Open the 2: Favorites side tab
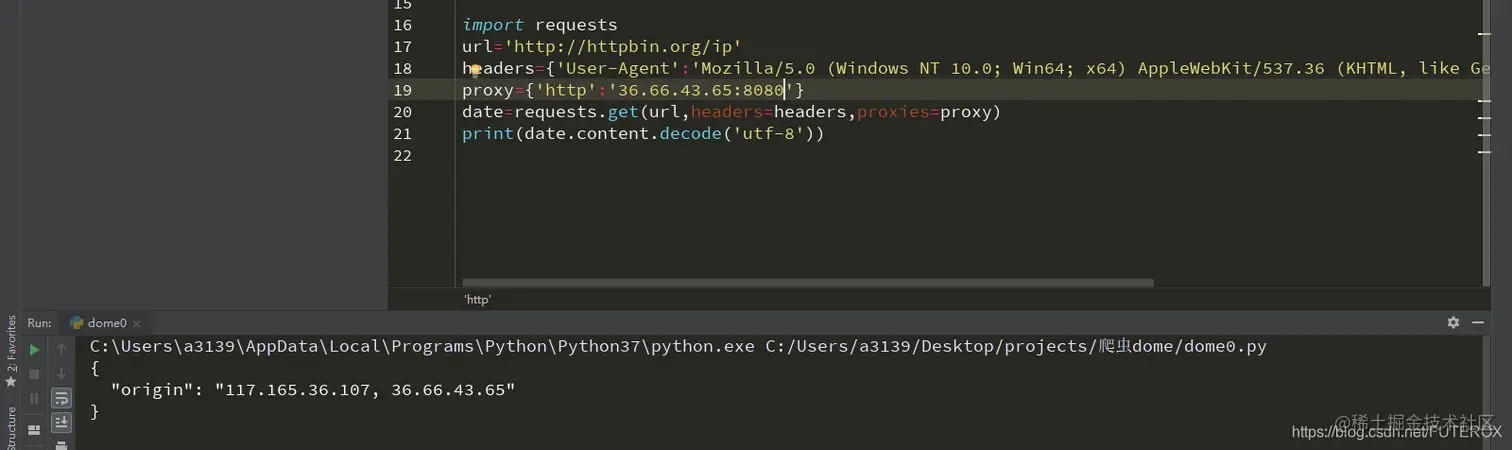Image resolution: width=1512 pixels, height=450 pixels. tap(12, 351)
